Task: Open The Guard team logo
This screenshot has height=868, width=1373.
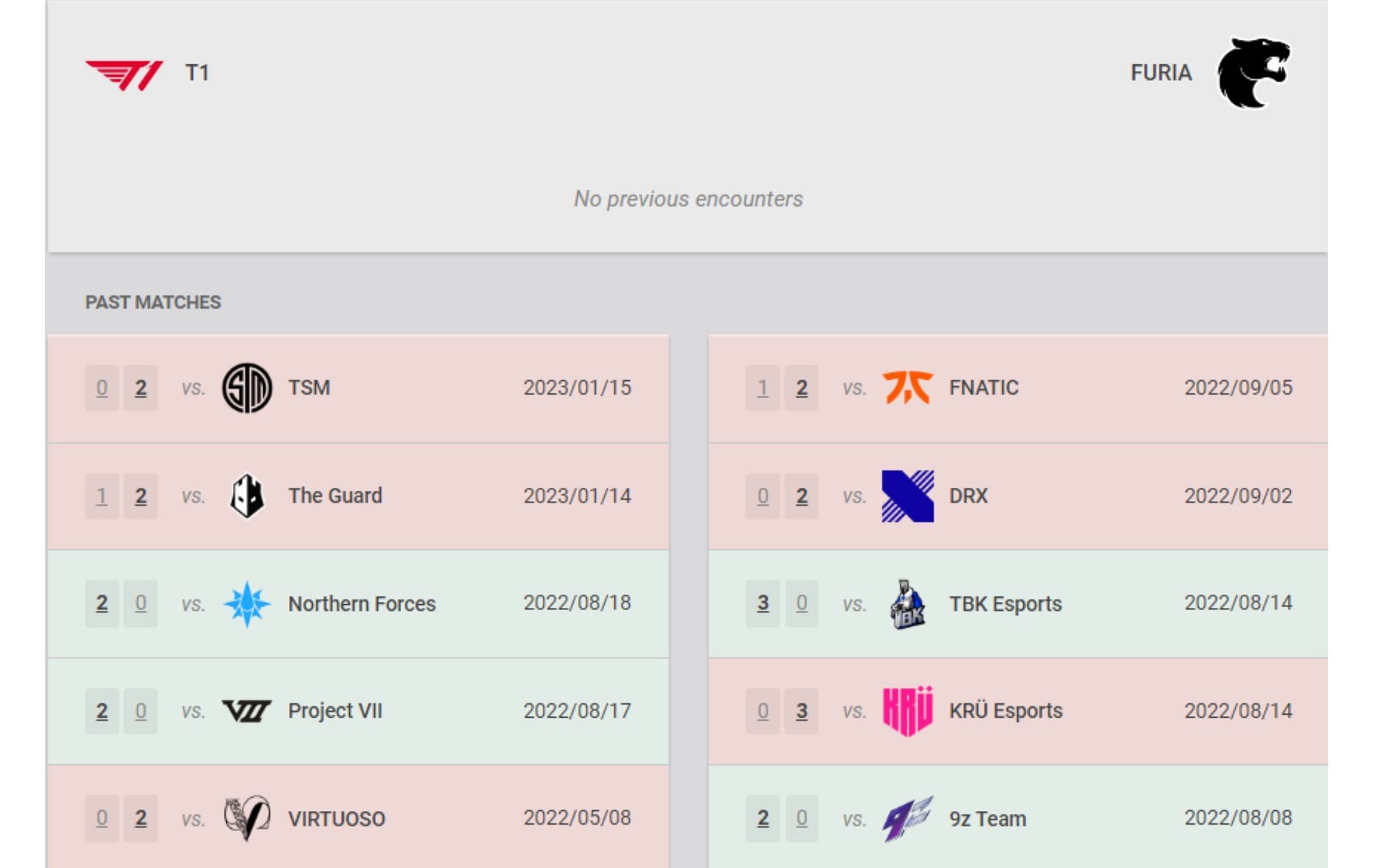Action: [247, 497]
